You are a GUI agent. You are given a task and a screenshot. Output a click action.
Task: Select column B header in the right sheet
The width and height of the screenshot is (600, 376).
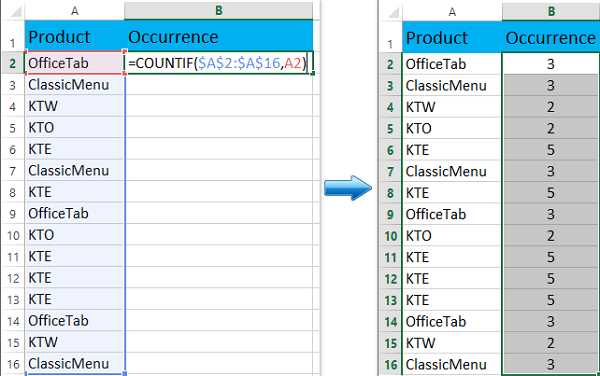pyautogui.click(x=551, y=11)
